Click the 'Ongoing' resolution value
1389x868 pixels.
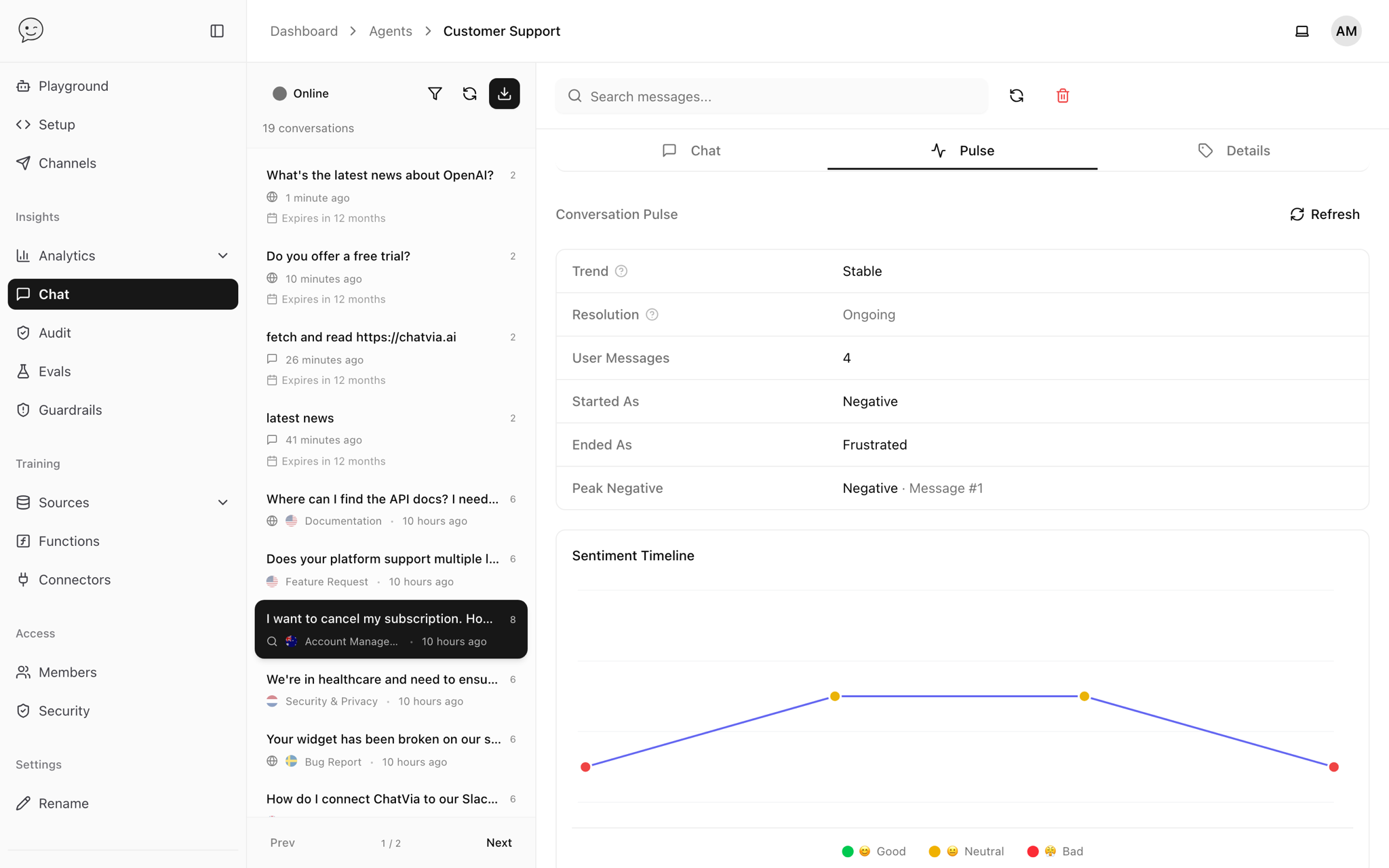[869, 315]
